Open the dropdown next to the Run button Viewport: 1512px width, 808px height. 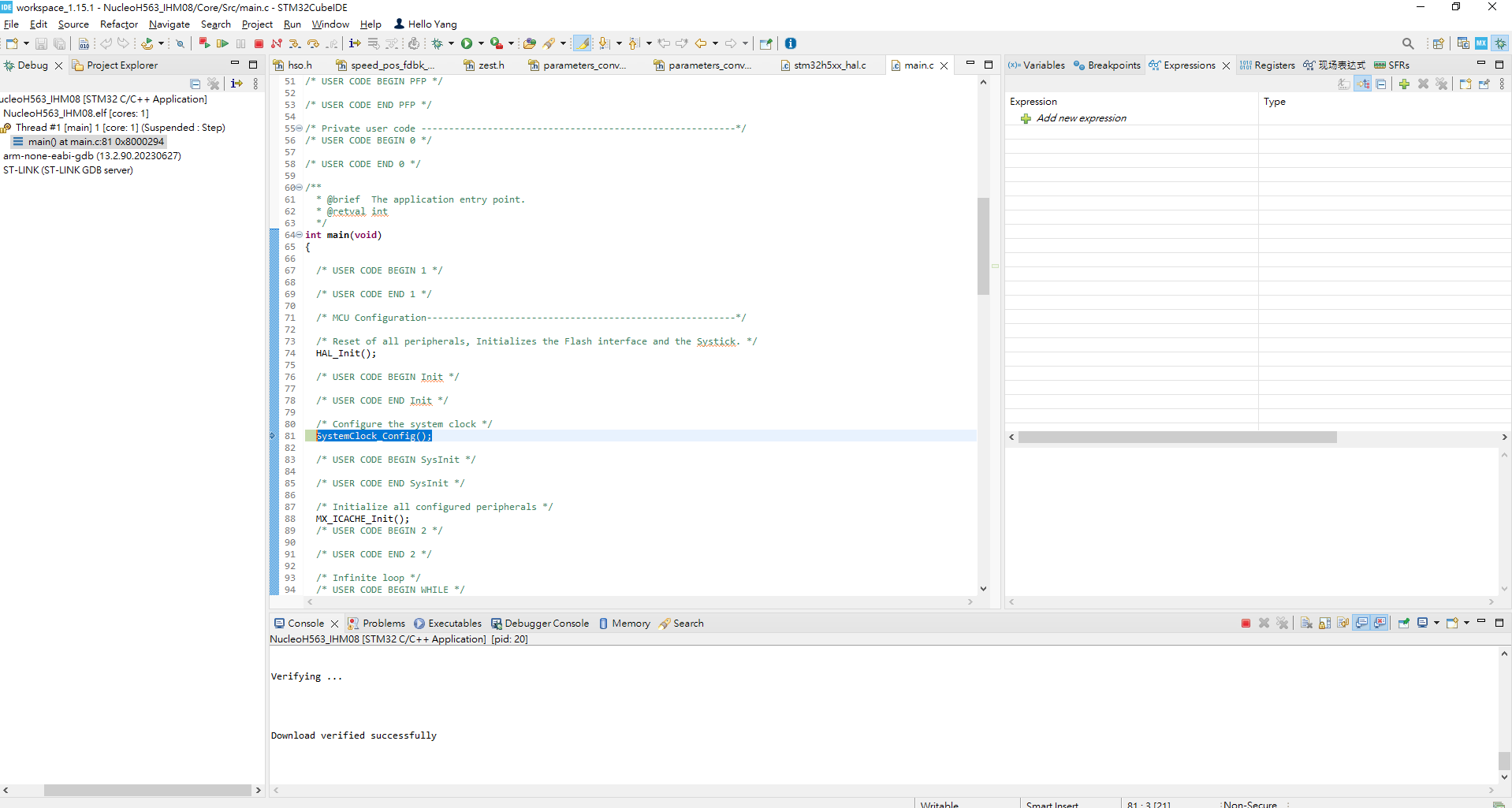482,43
